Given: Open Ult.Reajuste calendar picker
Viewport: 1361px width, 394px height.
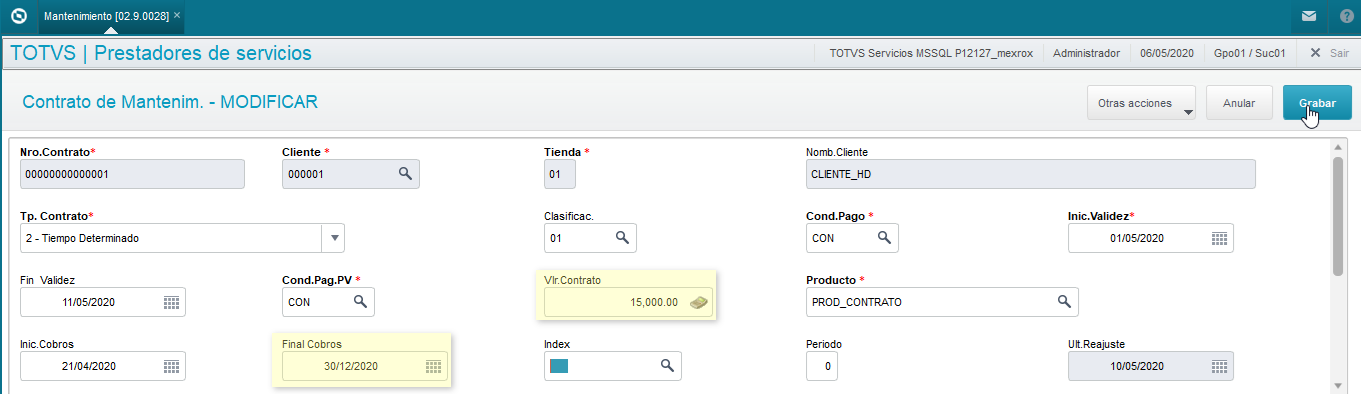Looking at the screenshot, I should [x=1219, y=366].
